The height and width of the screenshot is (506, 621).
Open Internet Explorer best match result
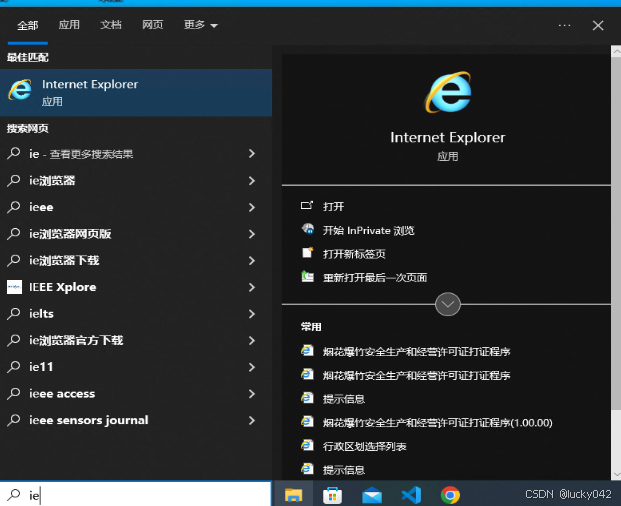(136, 92)
